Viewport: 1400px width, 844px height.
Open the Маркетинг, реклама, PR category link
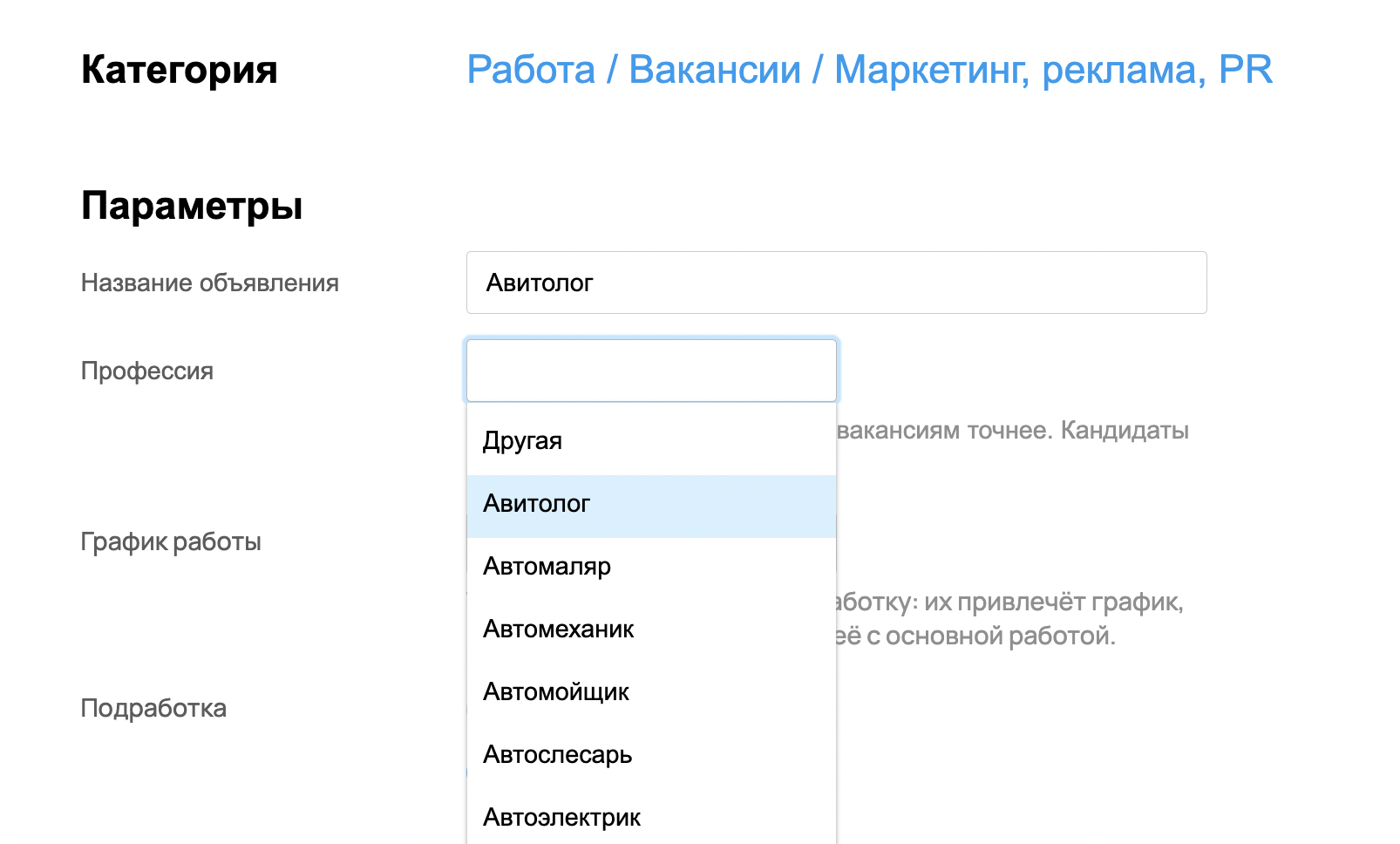(x=1053, y=70)
